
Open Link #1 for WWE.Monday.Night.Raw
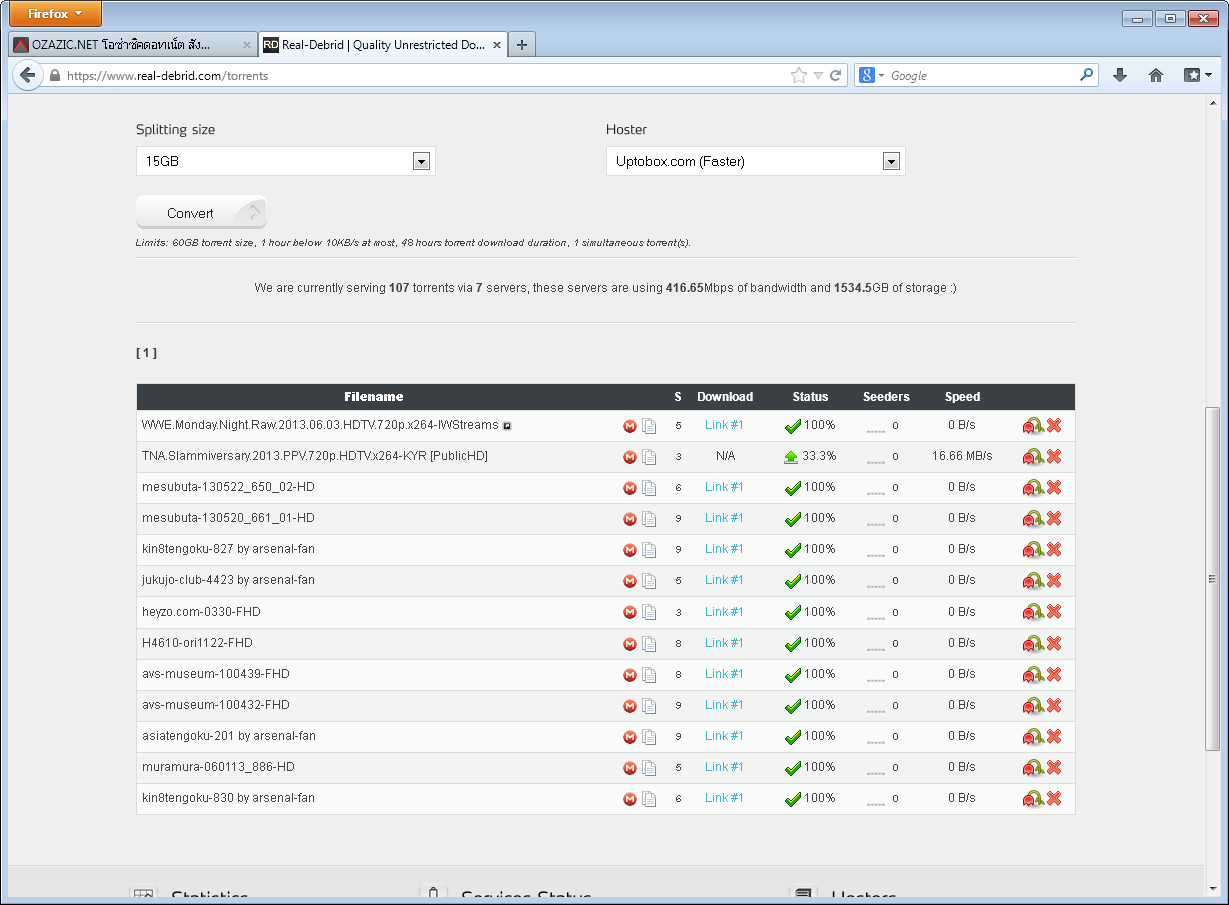point(724,425)
